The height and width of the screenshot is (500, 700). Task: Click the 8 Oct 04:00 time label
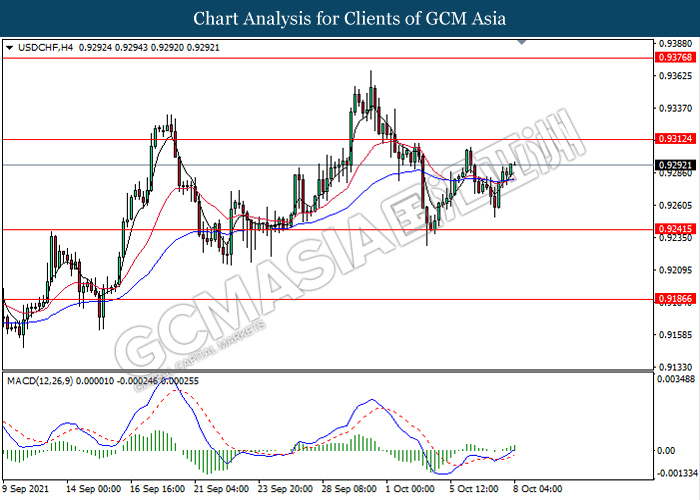point(538,489)
